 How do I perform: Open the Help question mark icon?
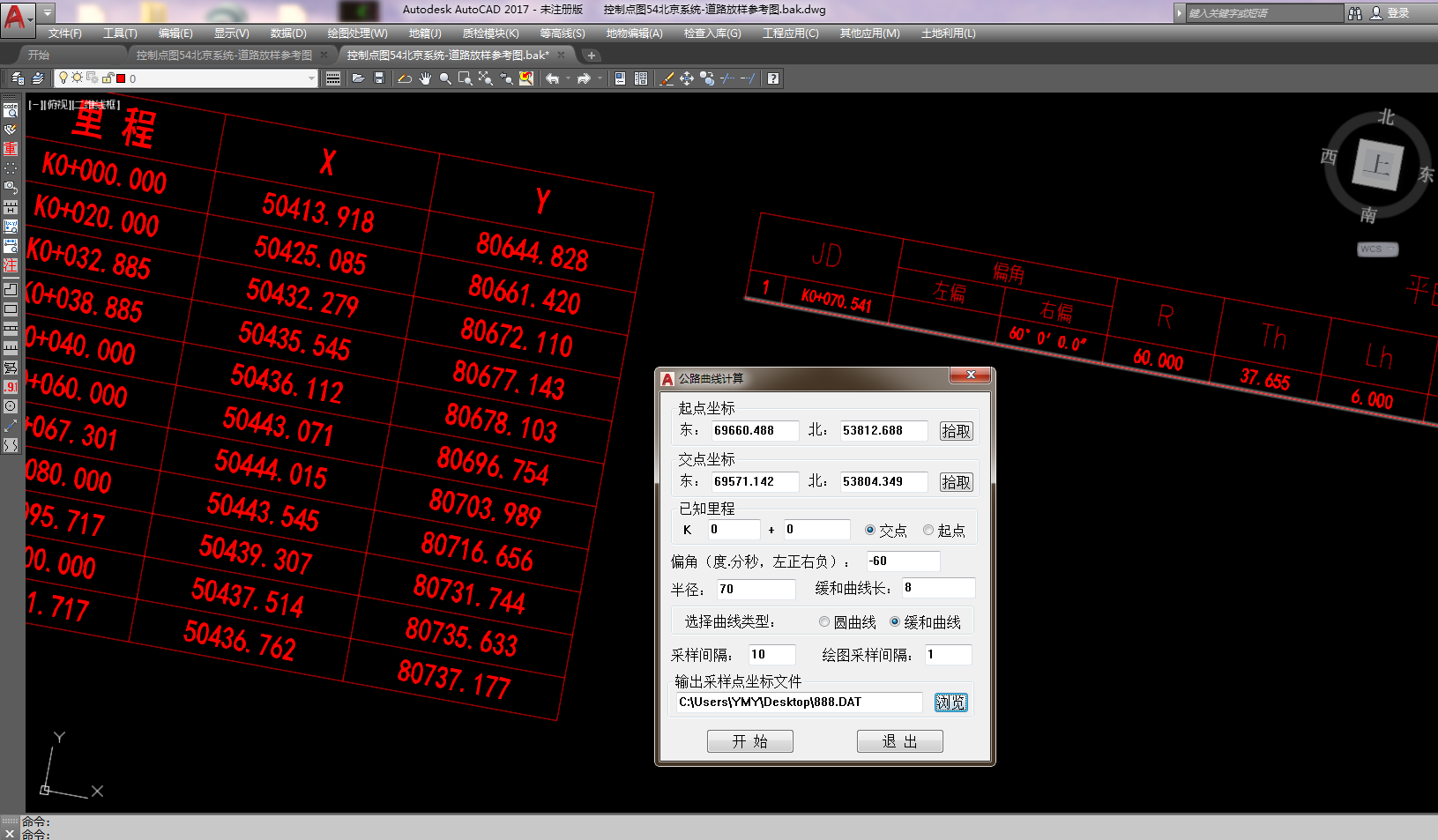coord(773,78)
